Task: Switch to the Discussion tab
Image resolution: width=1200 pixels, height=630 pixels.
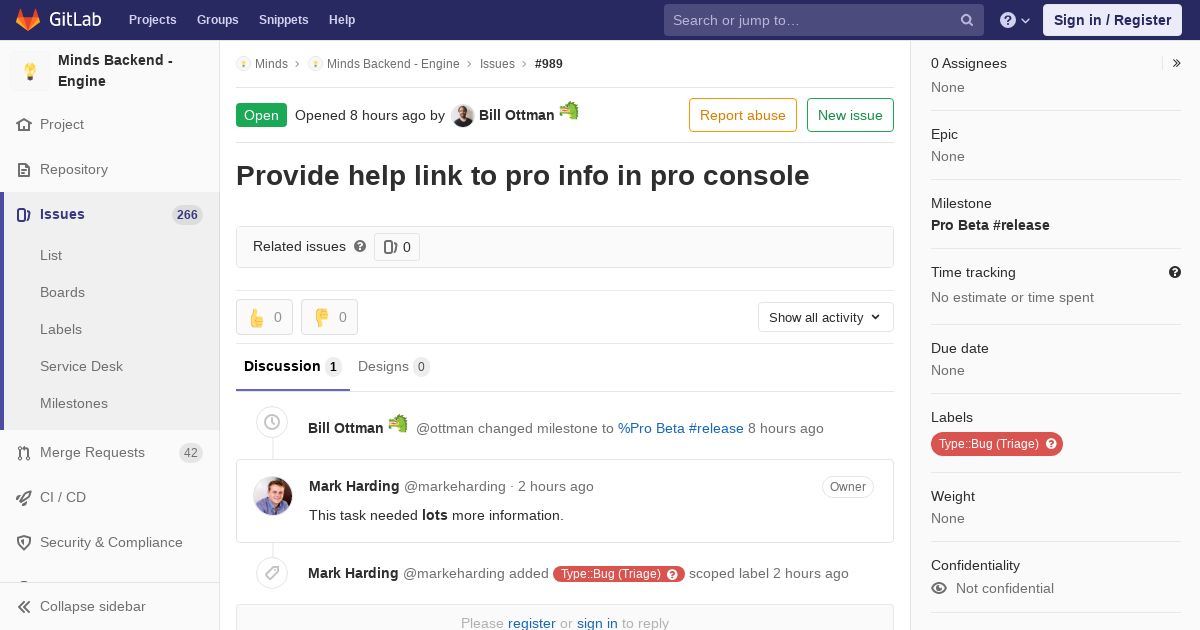Action: pos(293,367)
